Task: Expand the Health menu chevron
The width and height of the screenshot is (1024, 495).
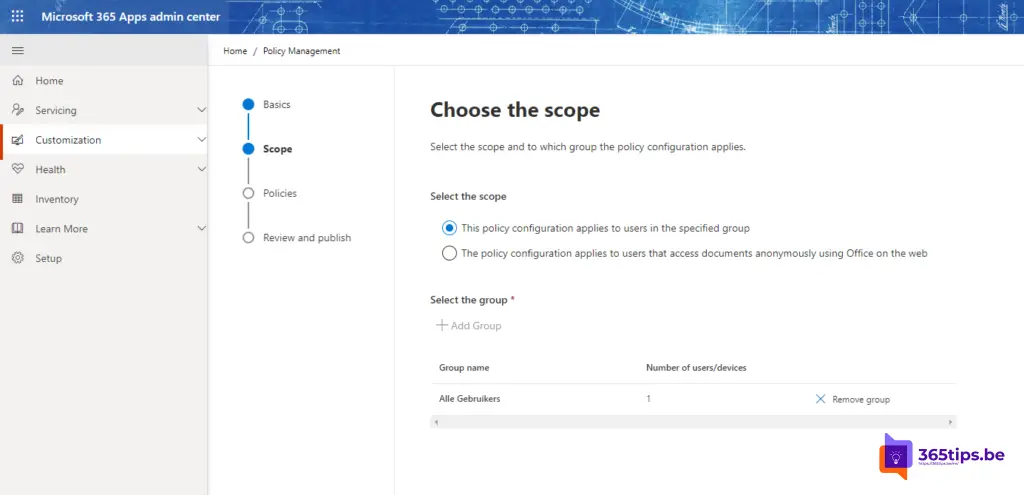Action: (201, 168)
